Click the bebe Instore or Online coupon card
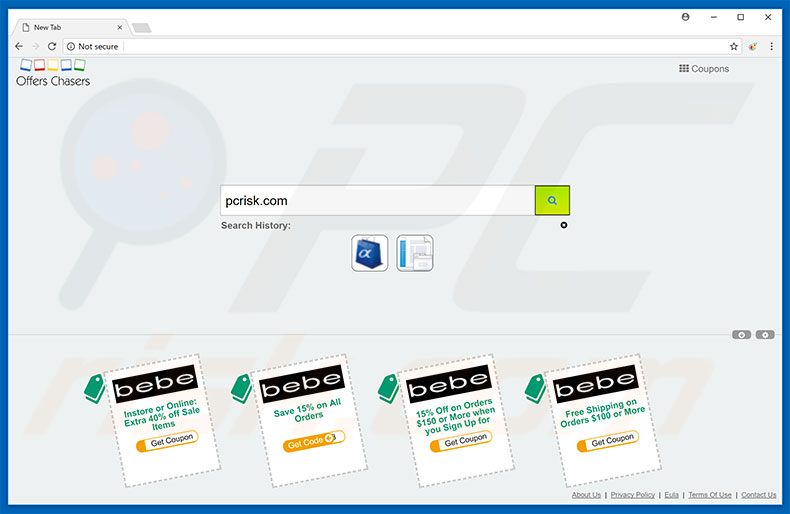790x514 pixels. tap(162, 421)
